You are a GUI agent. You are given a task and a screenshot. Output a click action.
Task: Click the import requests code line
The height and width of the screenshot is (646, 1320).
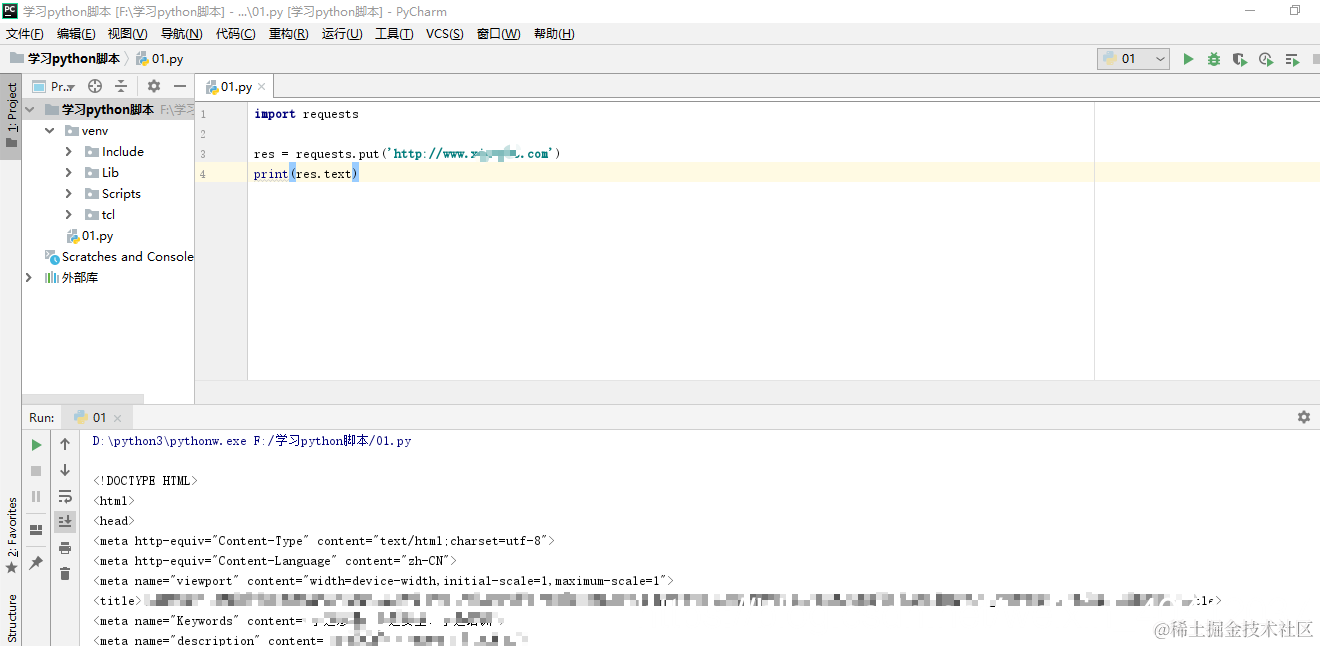(306, 114)
